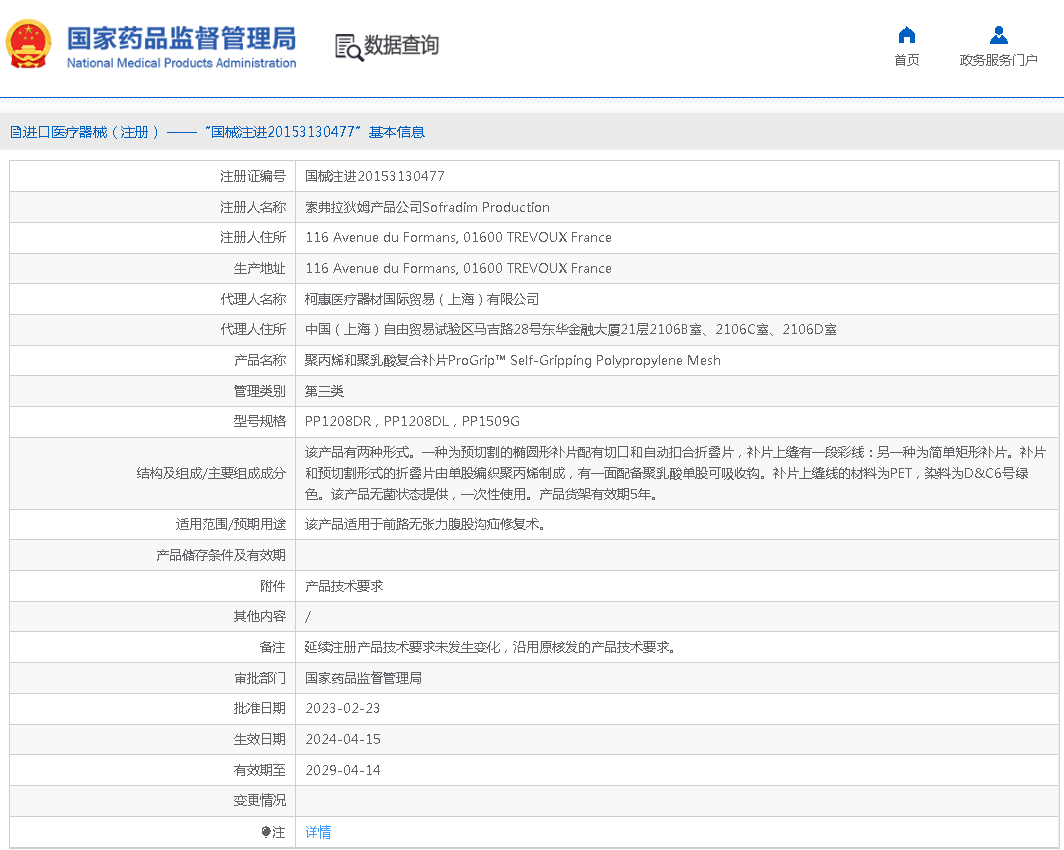Open the 详情 details link
Image resolution: width=1064 pixels, height=850 pixels.
[x=317, y=831]
